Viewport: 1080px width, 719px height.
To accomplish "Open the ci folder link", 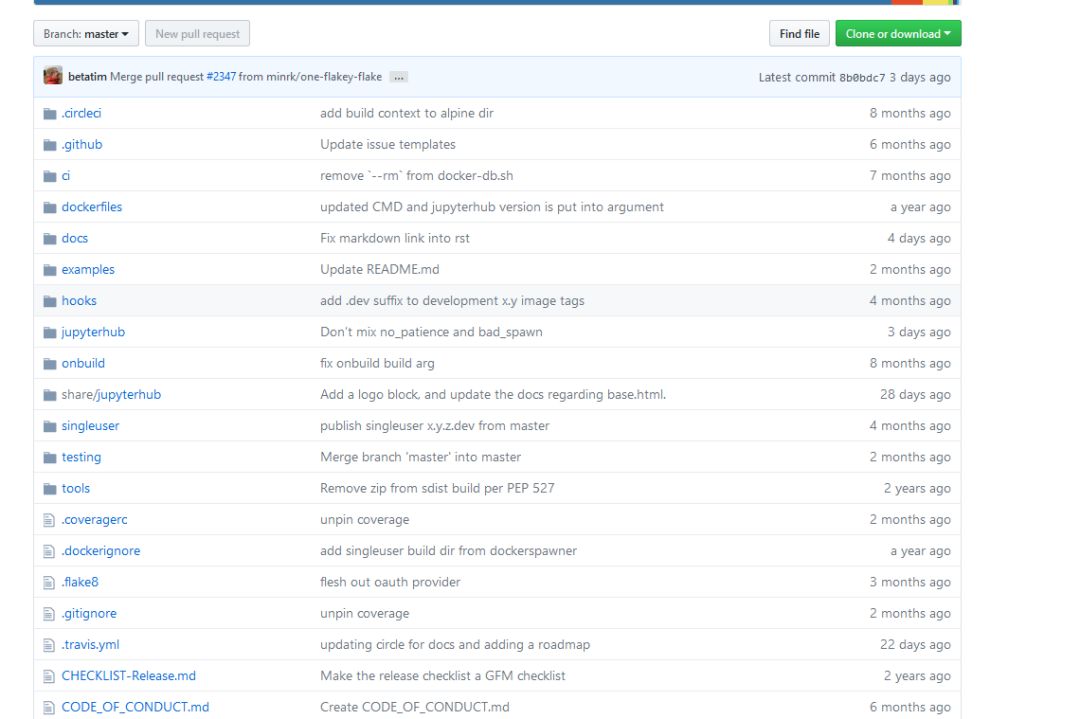I will (x=65, y=176).
